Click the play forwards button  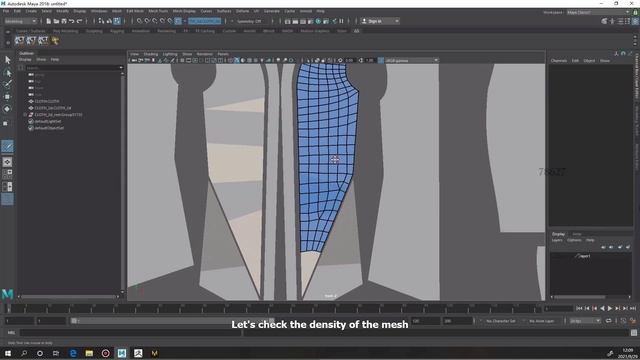click(610, 309)
